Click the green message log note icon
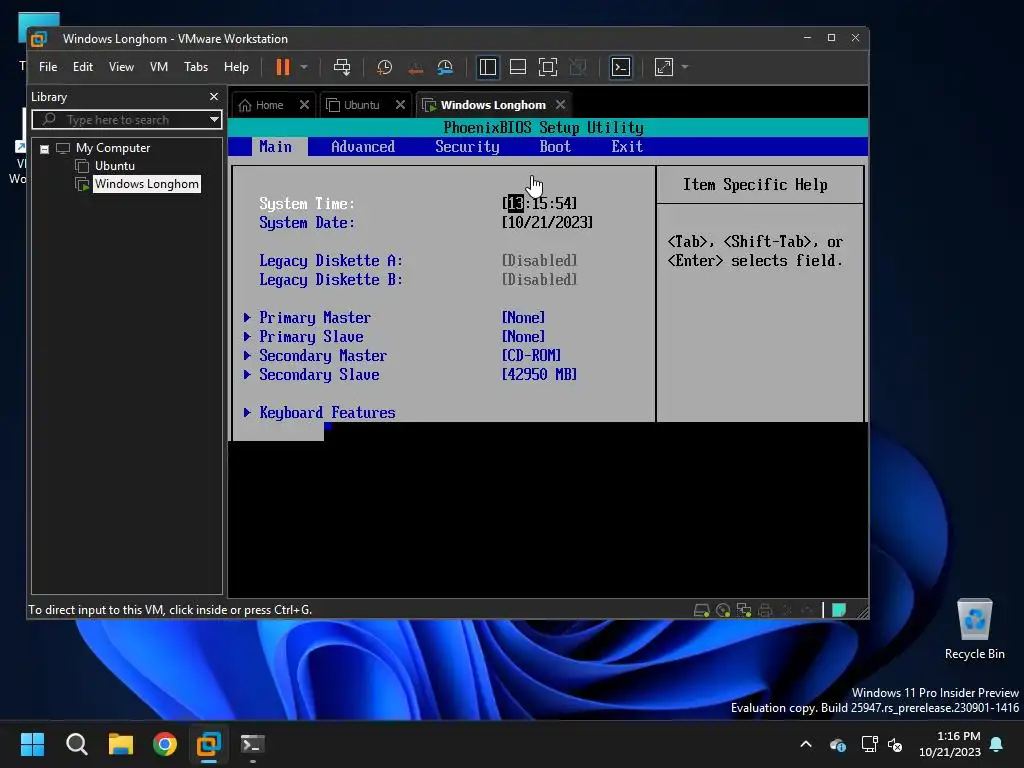Image resolution: width=1024 pixels, height=768 pixels. pyautogui.click(x=839, y=610)
